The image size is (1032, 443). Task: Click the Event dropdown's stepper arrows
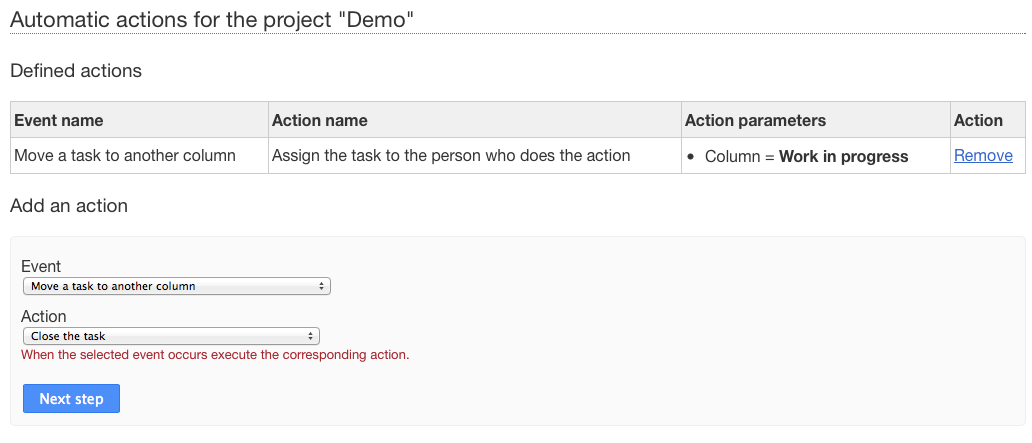pyautogui.click(x=321, y=286)
